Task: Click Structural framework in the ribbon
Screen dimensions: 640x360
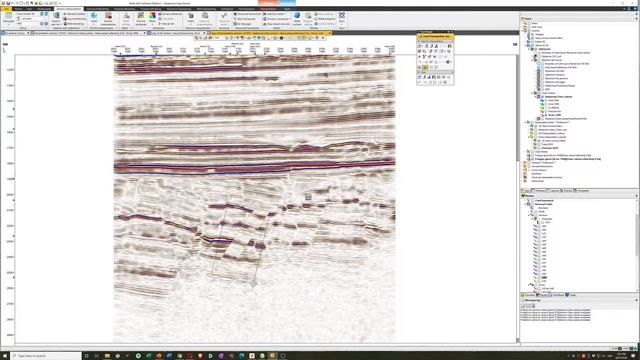Action: click(247, 14)
